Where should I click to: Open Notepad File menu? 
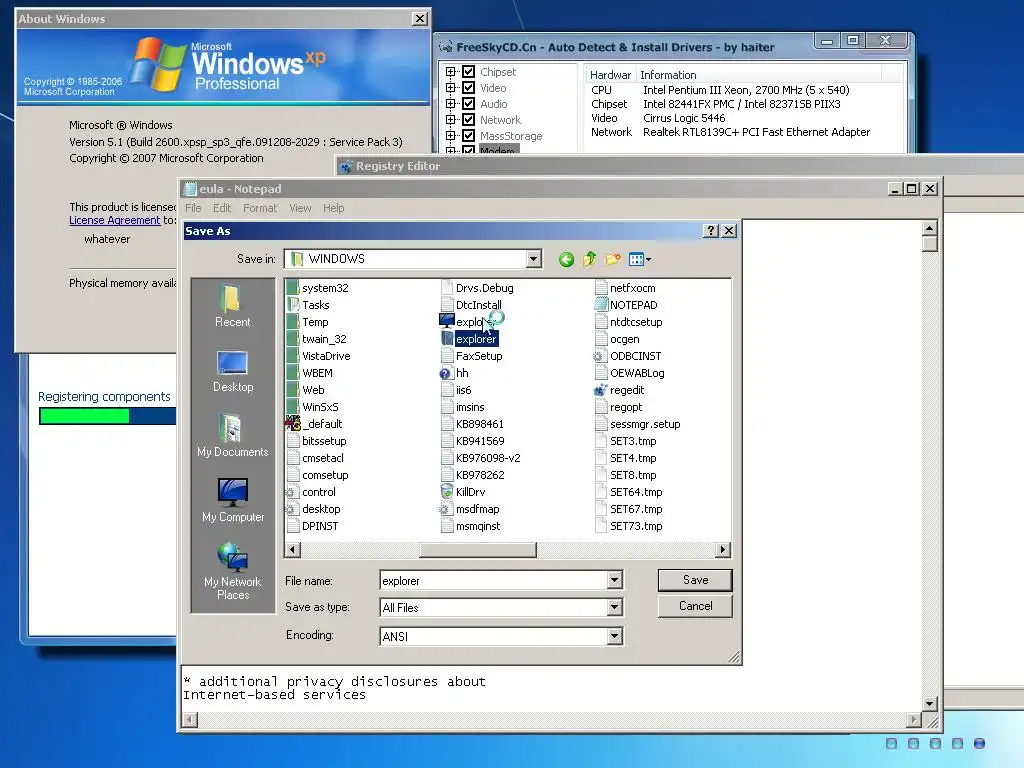[x=193, y=208]
